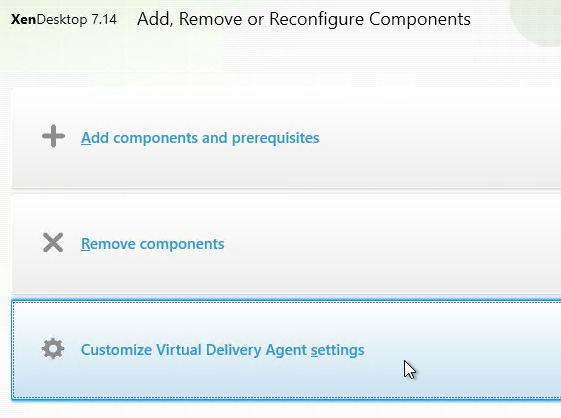Click the gray X remove icon
This screenshot has width=561, height=418.
[x=53, y=242]
